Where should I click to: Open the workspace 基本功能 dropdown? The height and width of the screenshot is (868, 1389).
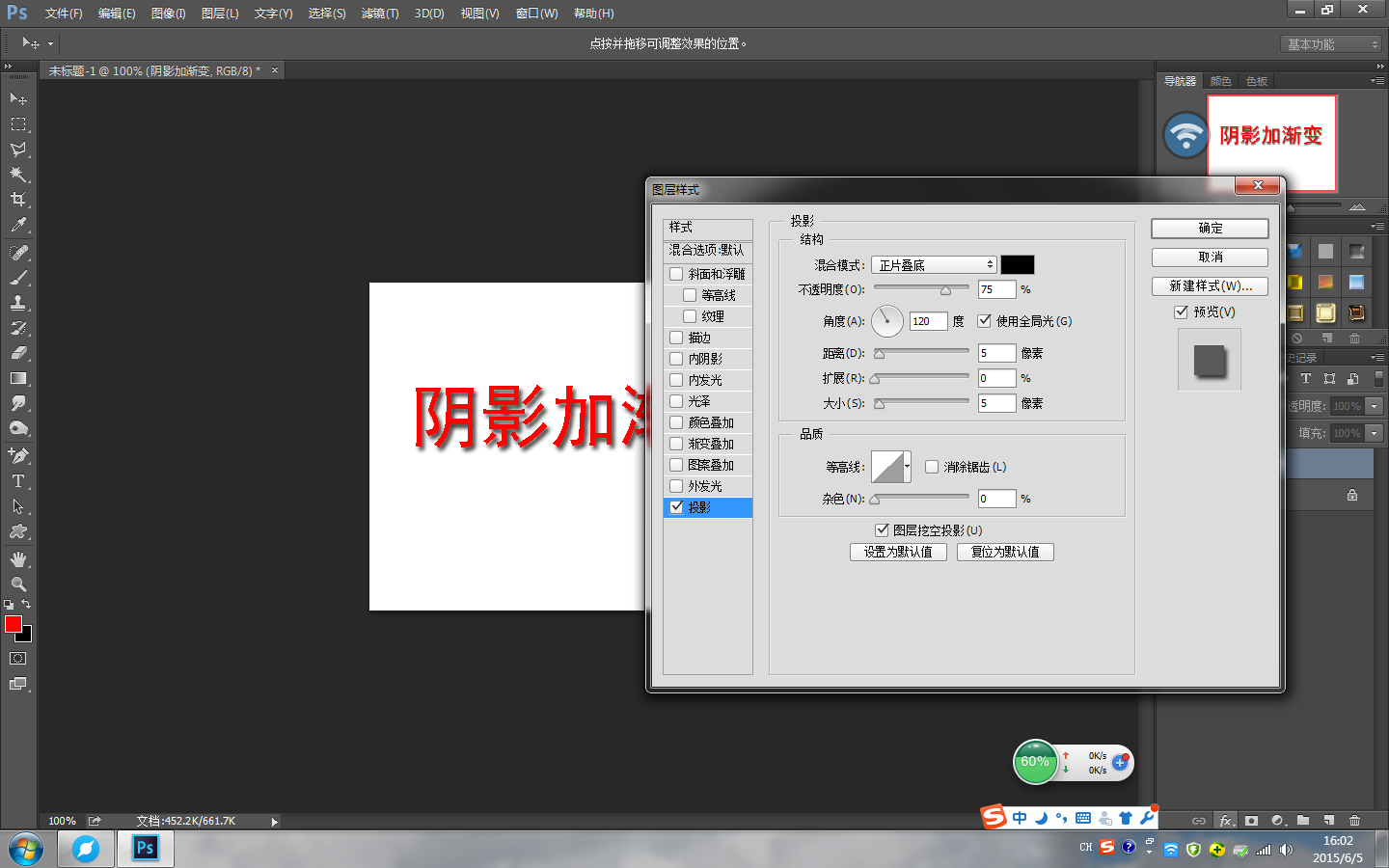[x=1333, y=44]
